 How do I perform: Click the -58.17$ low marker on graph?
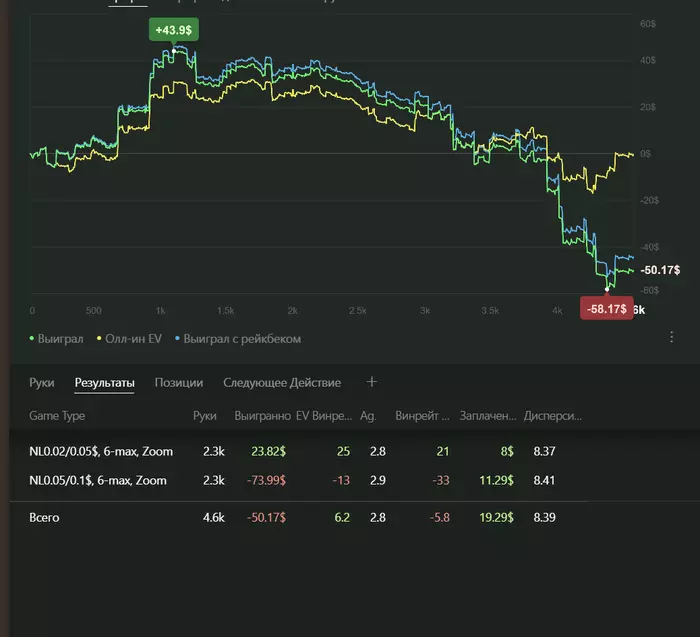[607, 308]
